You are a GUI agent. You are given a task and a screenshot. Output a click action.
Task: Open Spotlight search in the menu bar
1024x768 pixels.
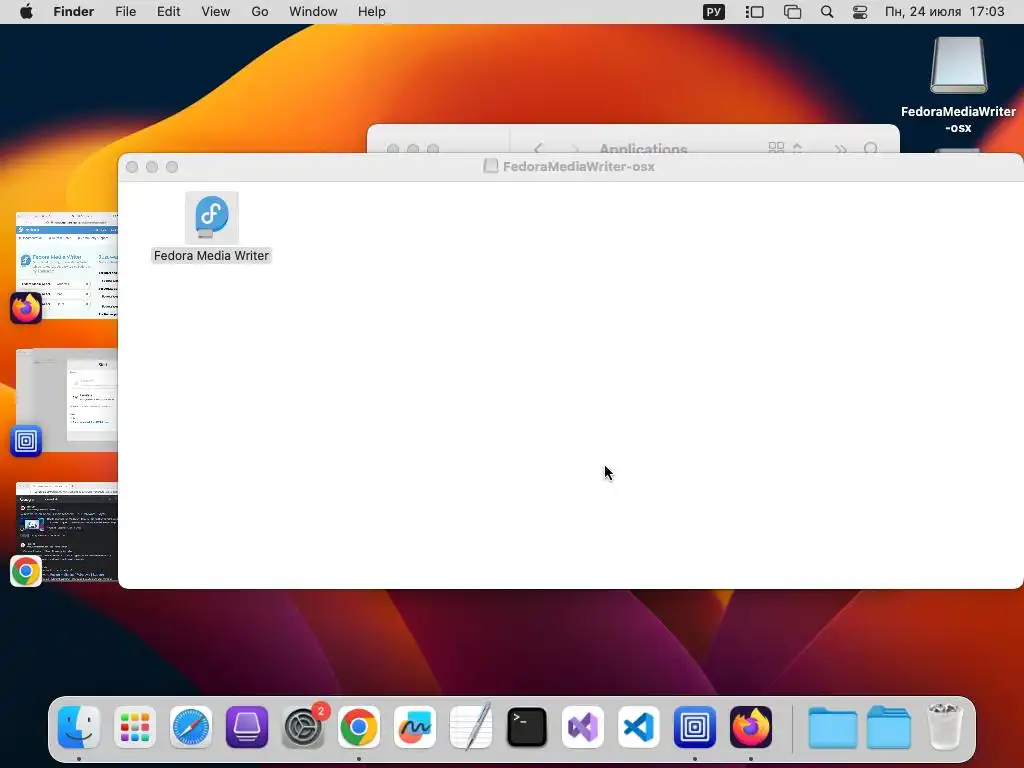click(827, 12)
